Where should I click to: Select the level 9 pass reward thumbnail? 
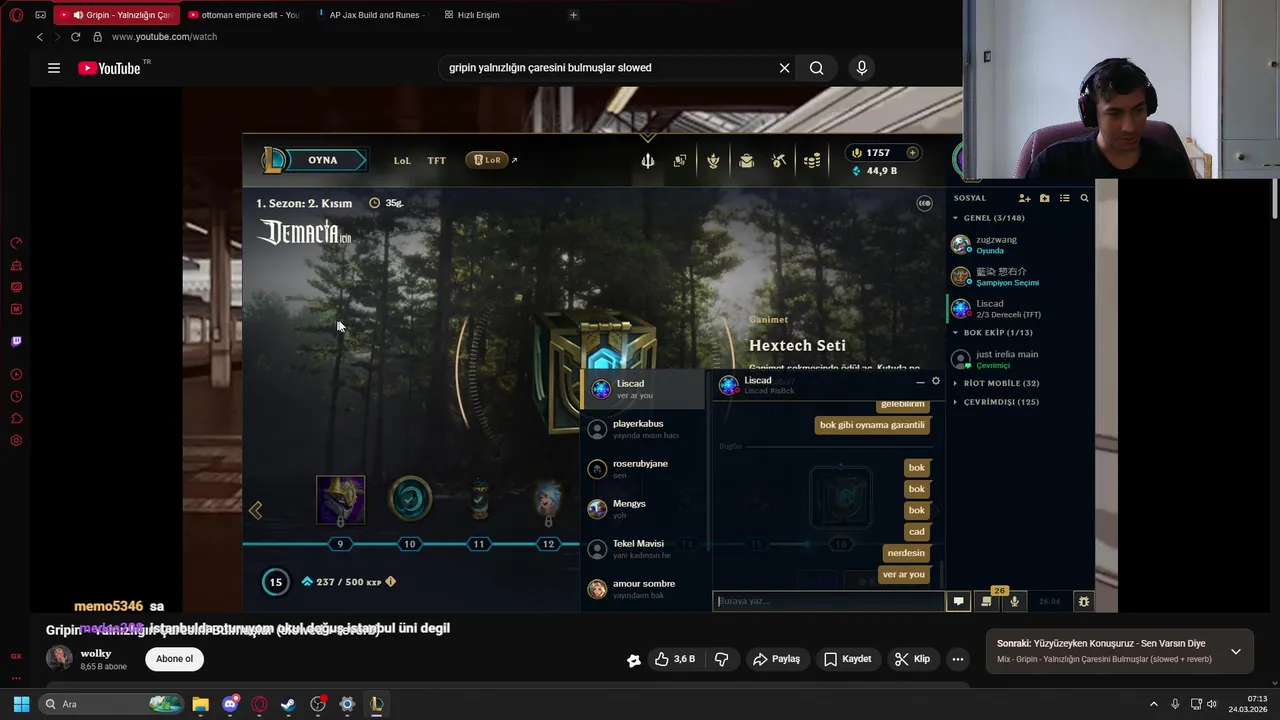tap(340, 500)
